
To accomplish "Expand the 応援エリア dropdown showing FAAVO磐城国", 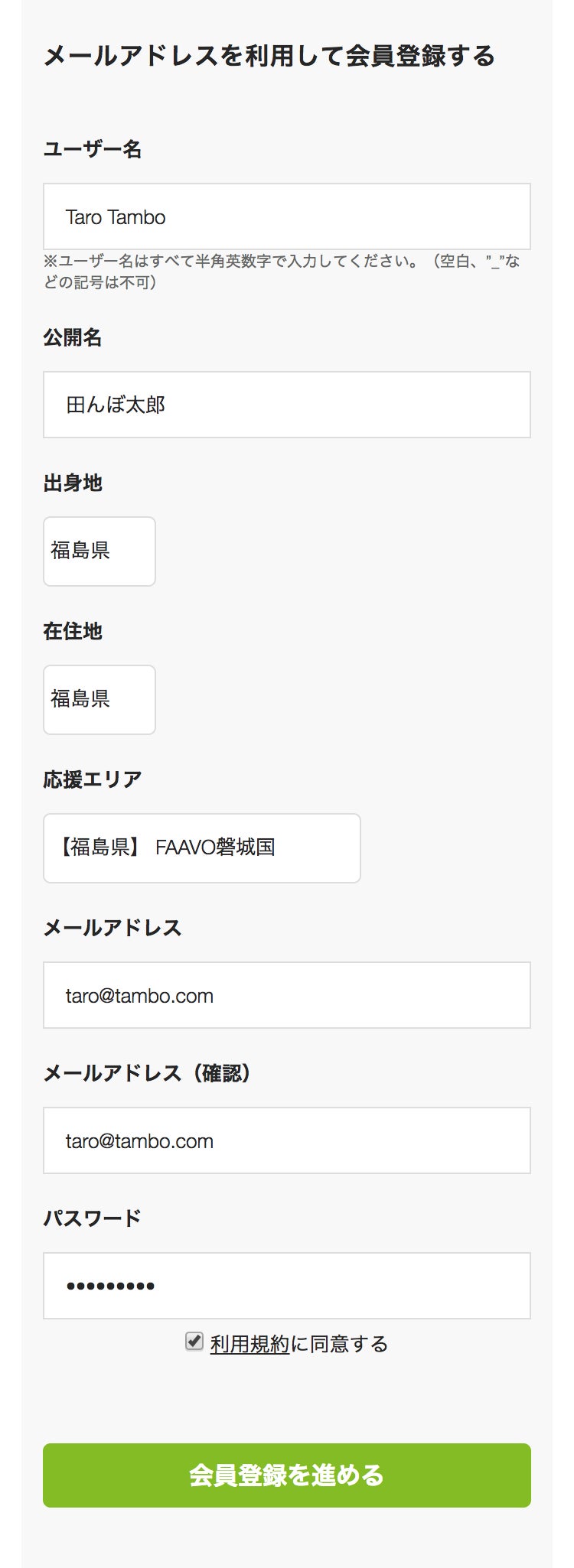I will (x=201, y=848).
